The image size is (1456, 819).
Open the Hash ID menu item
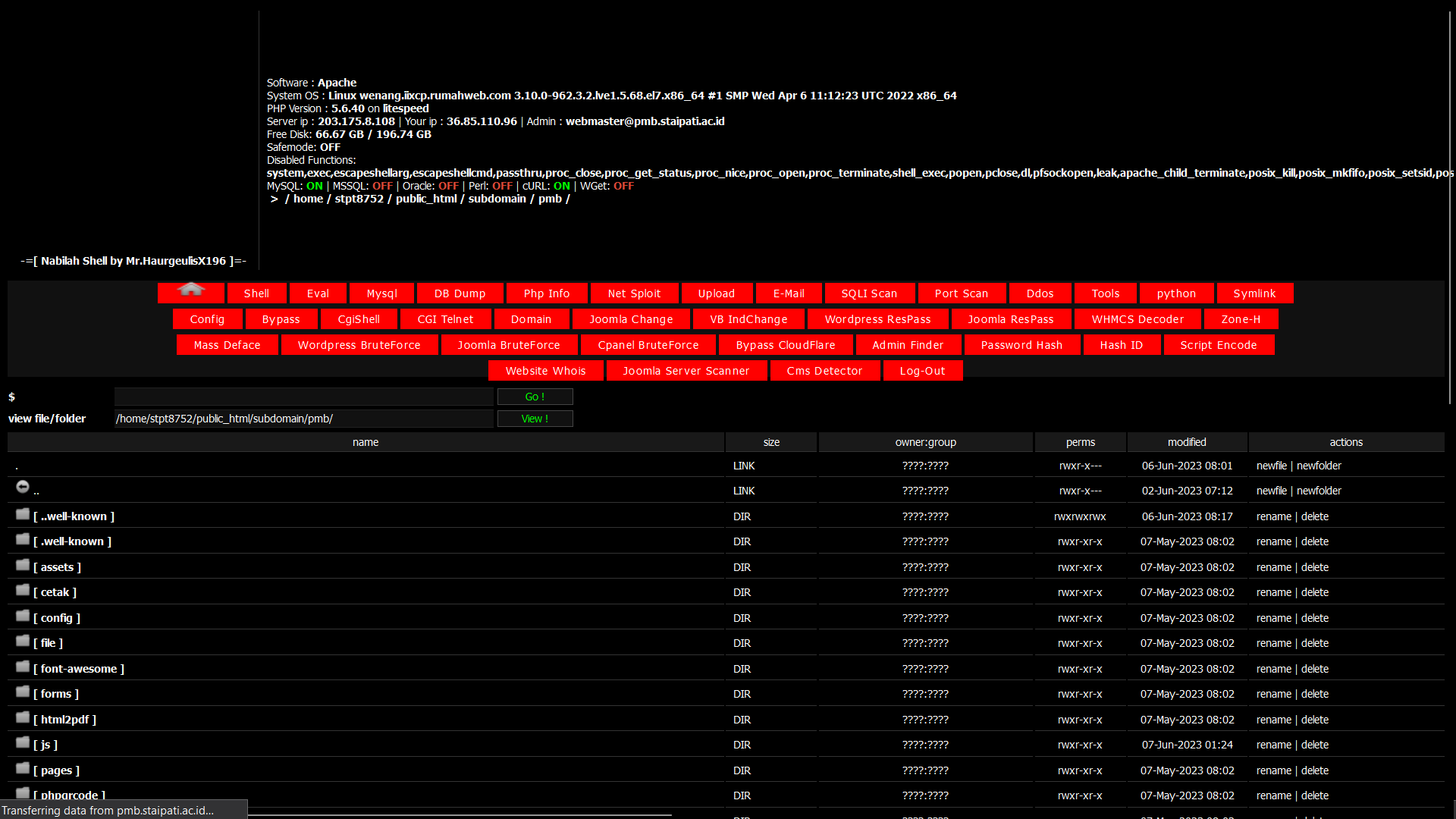(x=1122, y=345)
